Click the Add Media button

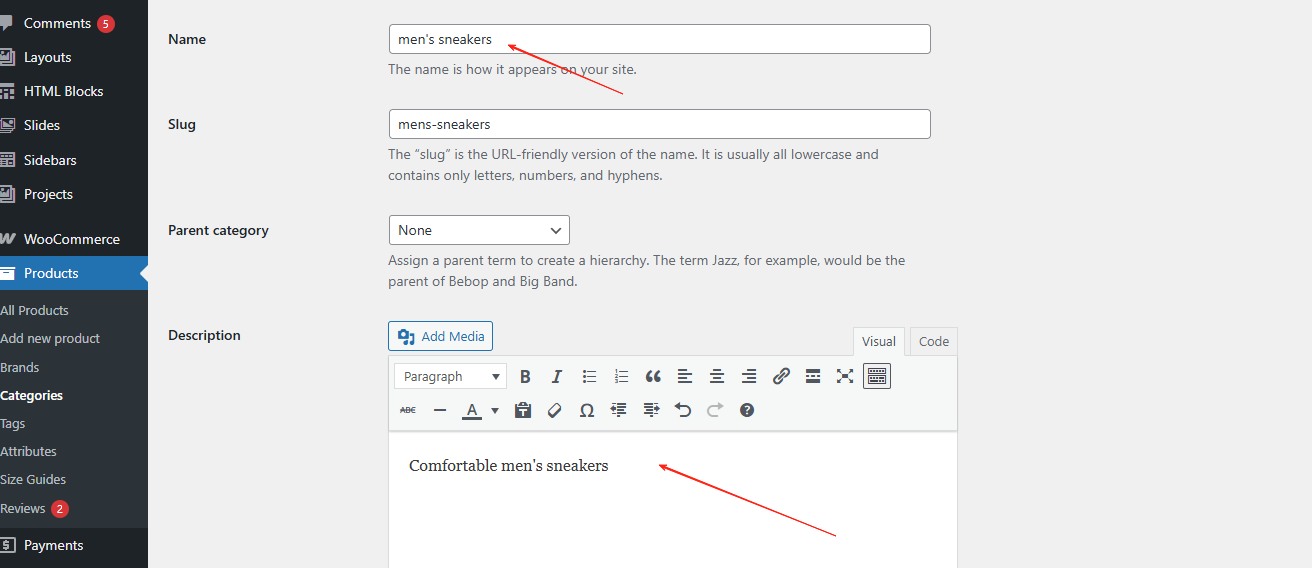click(440, 336)
